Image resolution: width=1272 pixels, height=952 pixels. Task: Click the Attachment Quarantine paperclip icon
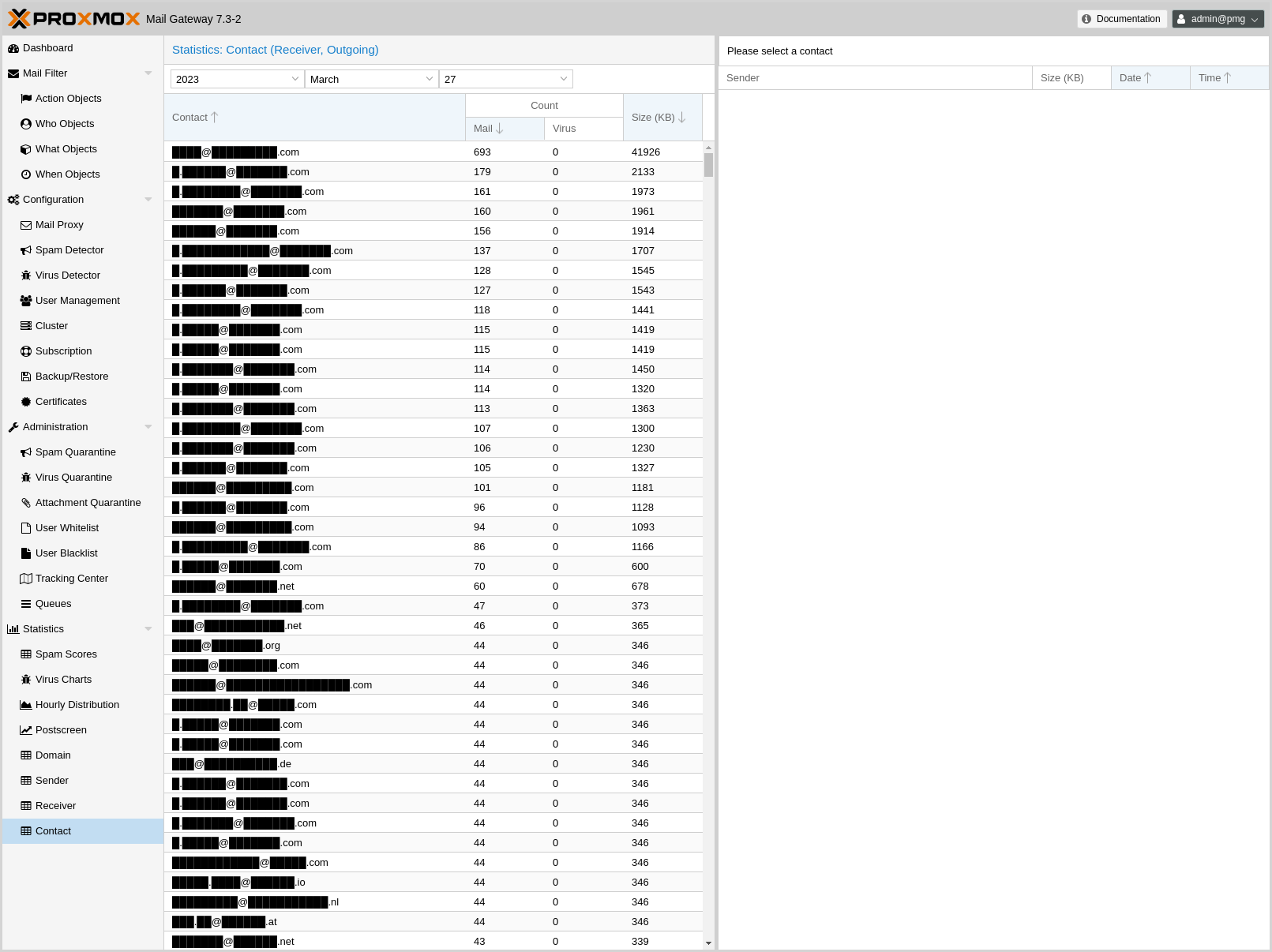tap(26, 503)
